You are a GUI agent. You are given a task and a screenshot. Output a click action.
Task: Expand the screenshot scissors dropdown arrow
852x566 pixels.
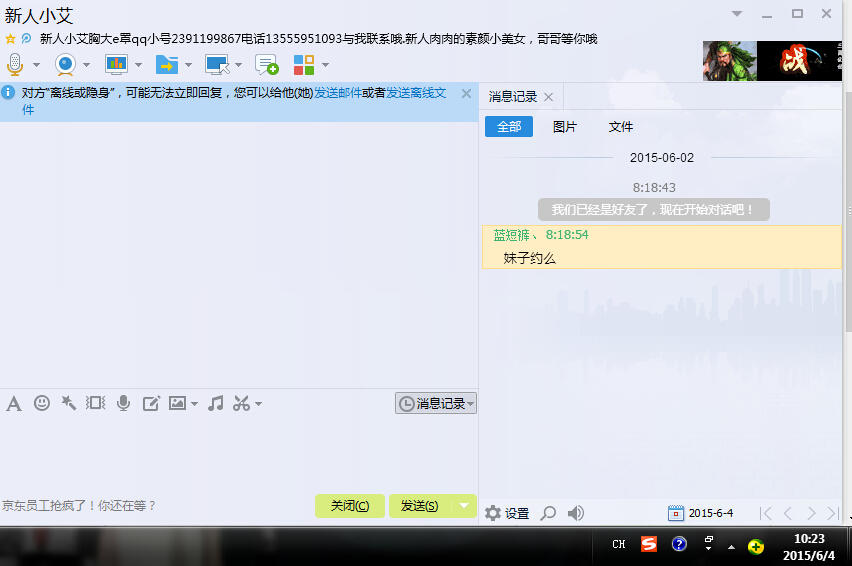[x=259, y=404]
